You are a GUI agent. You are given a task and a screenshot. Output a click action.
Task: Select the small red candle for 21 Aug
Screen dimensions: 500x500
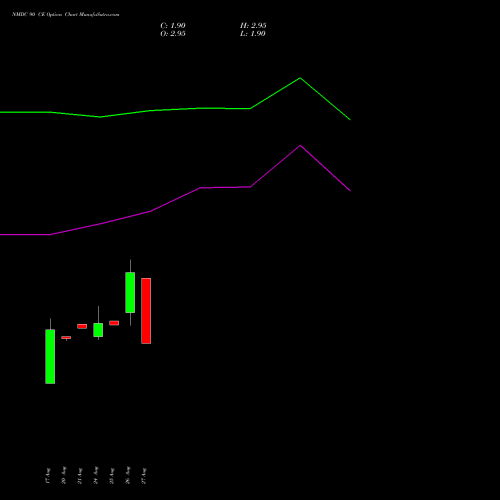click(82, 326)
